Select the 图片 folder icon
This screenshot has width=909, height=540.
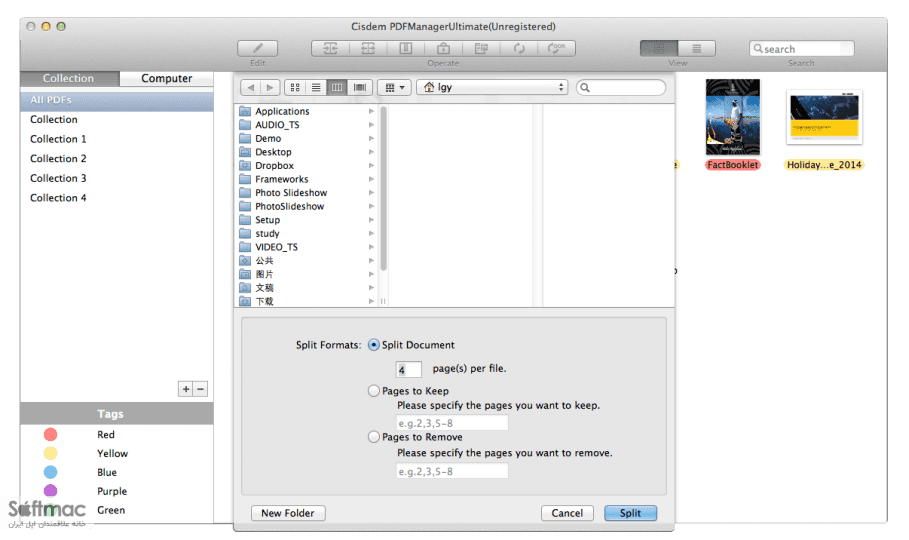(x=245, y=274)
